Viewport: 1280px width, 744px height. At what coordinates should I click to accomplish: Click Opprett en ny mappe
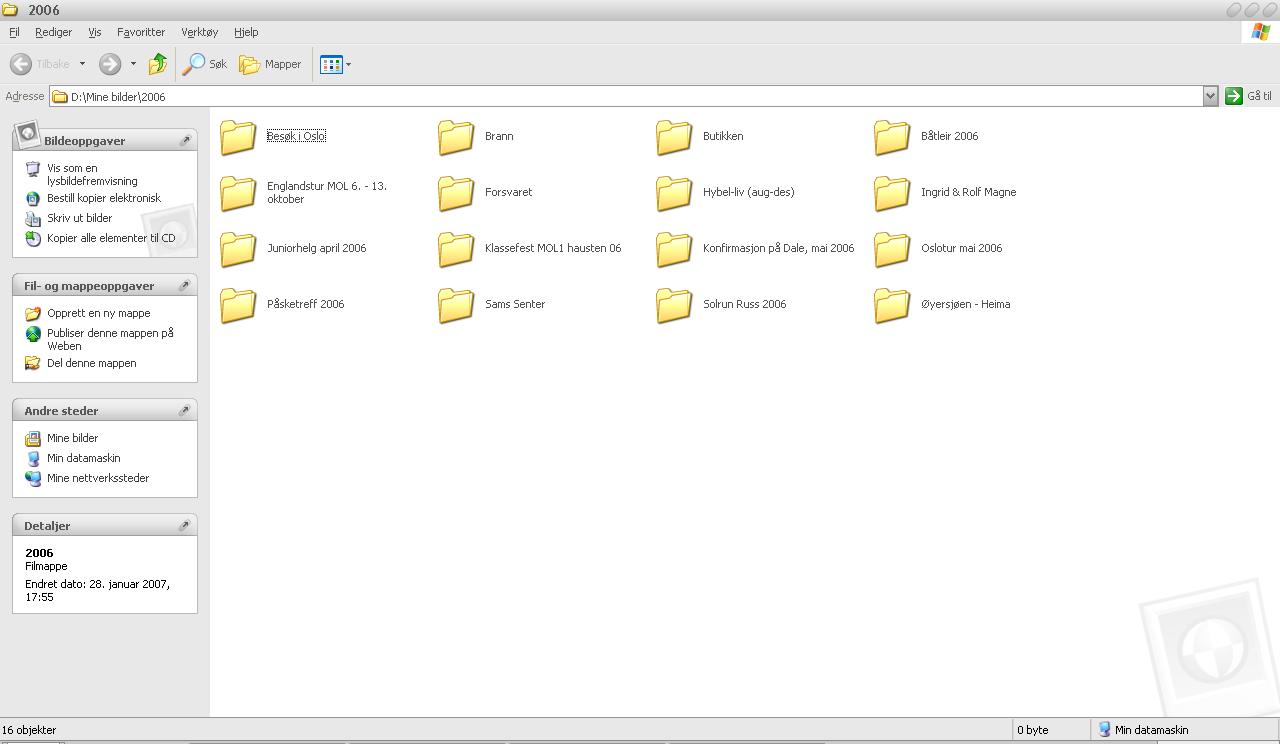pos(98,313)
